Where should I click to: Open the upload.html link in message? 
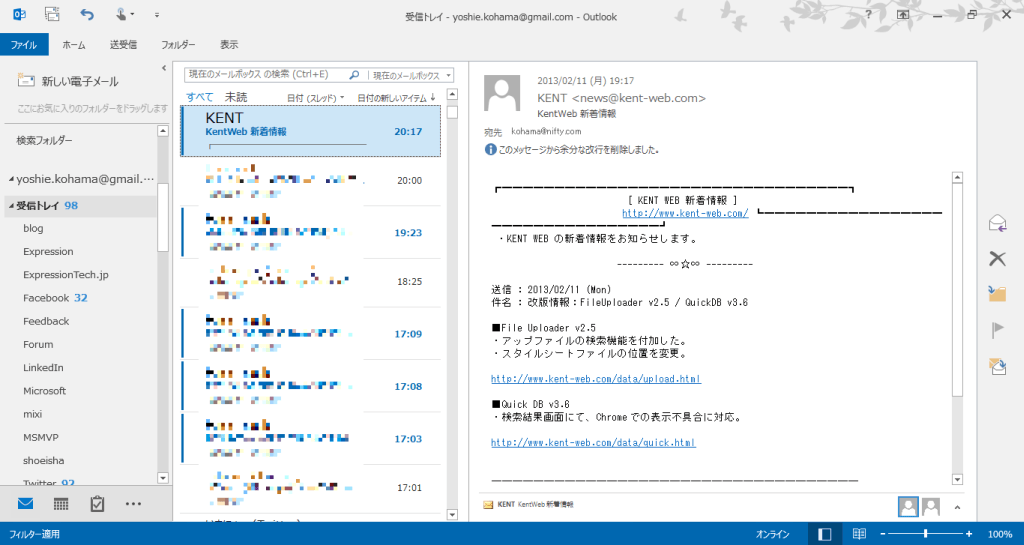596,379
